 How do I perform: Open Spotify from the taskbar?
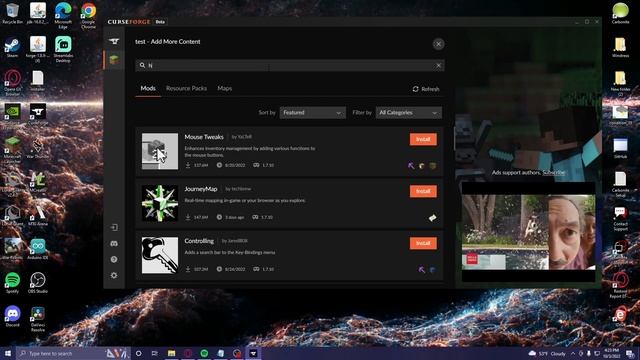[204, 353]
